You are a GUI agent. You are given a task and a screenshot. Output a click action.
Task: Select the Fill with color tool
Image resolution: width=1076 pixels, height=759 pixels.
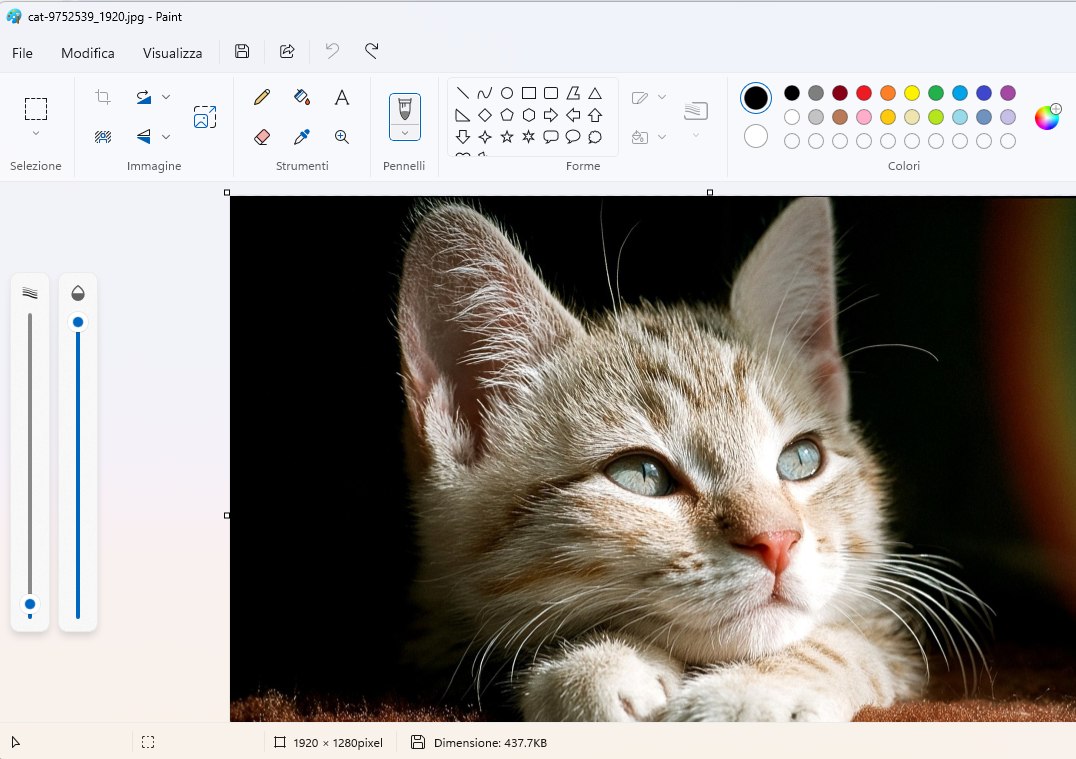(x=301, y=97)
